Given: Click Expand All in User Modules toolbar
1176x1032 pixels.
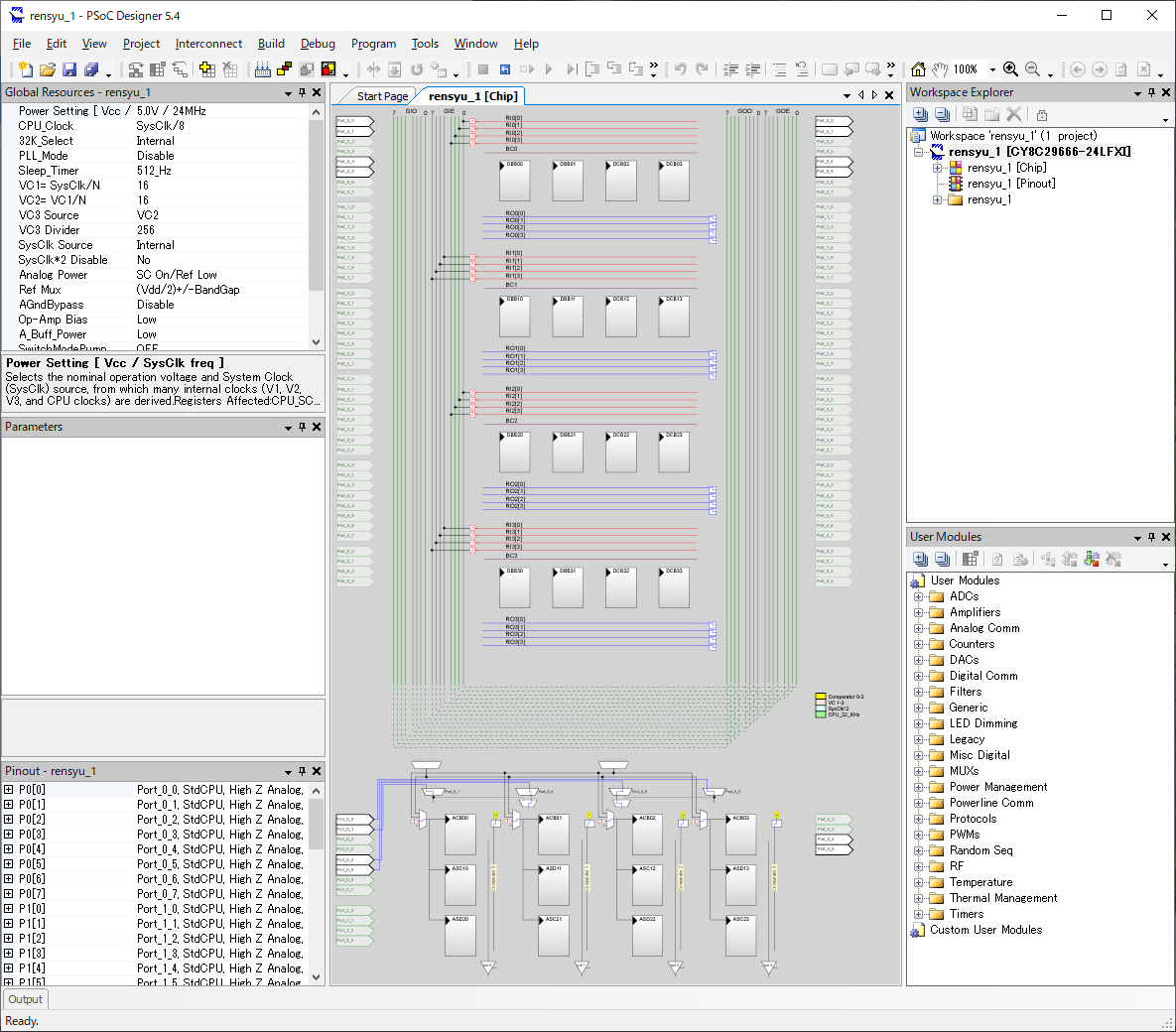Looking at the screenshot, I should pos(920,560).
